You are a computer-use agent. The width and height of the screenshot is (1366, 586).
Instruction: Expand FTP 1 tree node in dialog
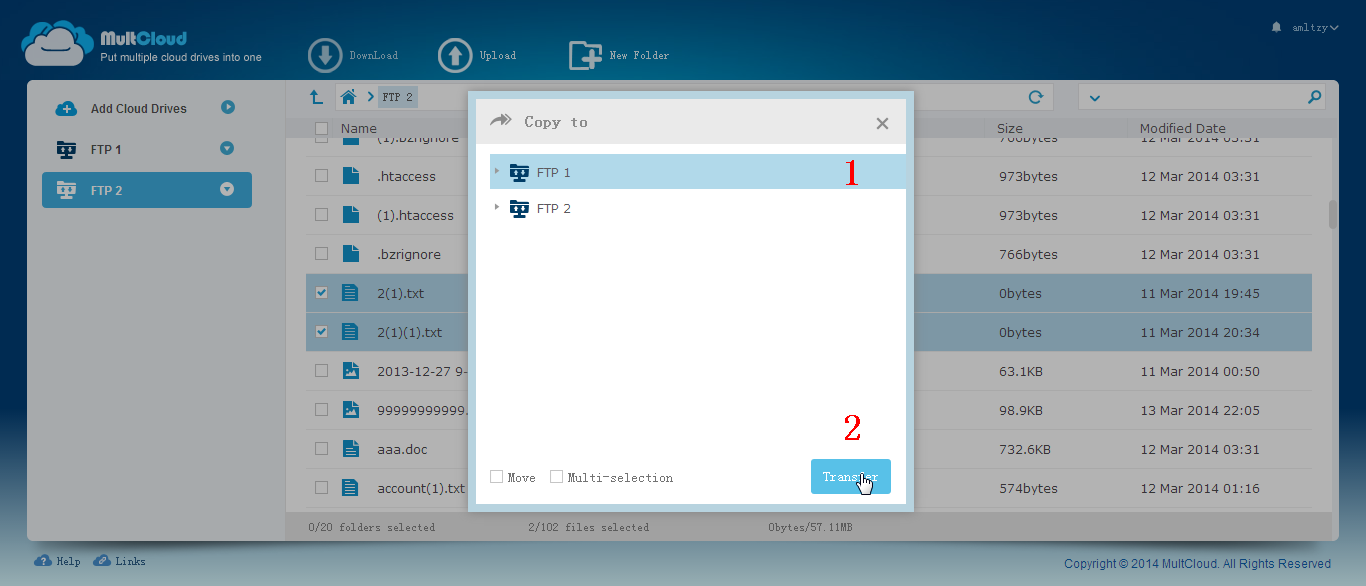[x=497, y=171]
